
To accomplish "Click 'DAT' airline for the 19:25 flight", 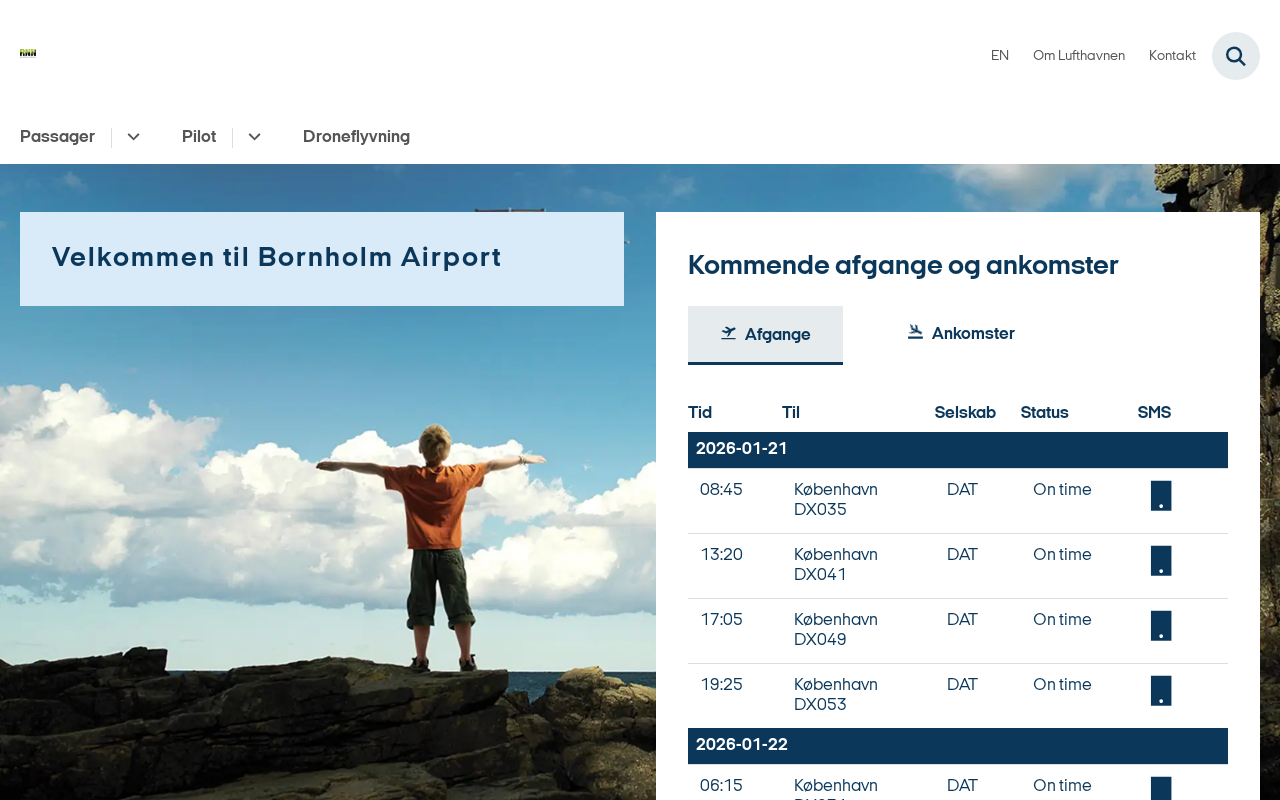I will 962,685.
